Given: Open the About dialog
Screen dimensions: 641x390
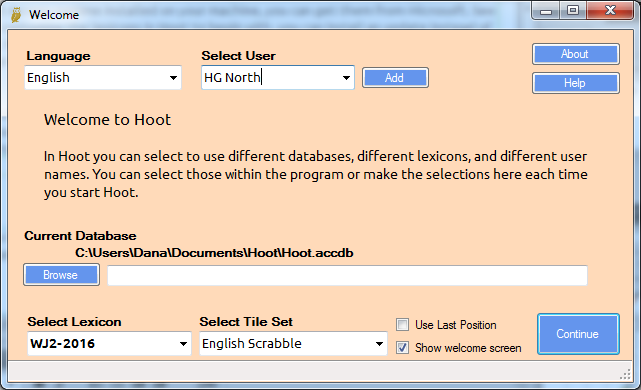Looking at the screenshot, I should (576, 54).
